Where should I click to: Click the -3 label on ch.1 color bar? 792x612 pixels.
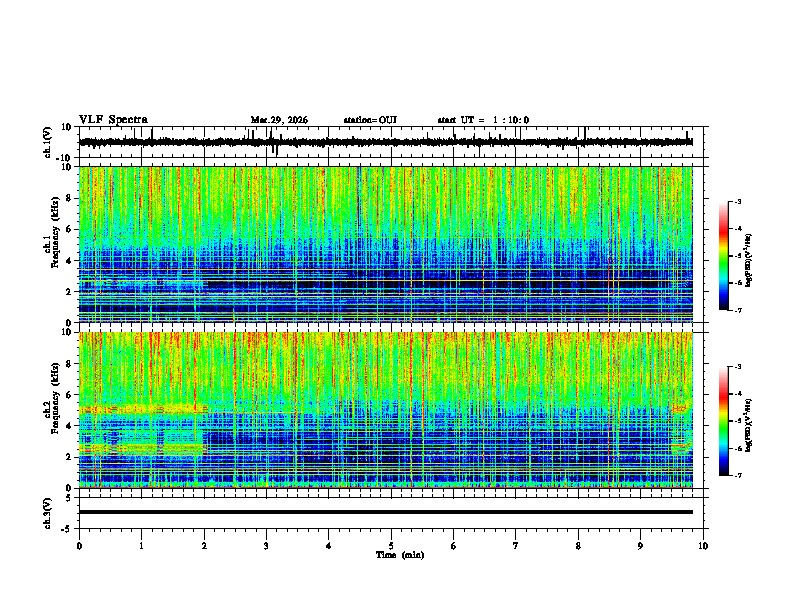pyautogui.click(x=738, y=202)
